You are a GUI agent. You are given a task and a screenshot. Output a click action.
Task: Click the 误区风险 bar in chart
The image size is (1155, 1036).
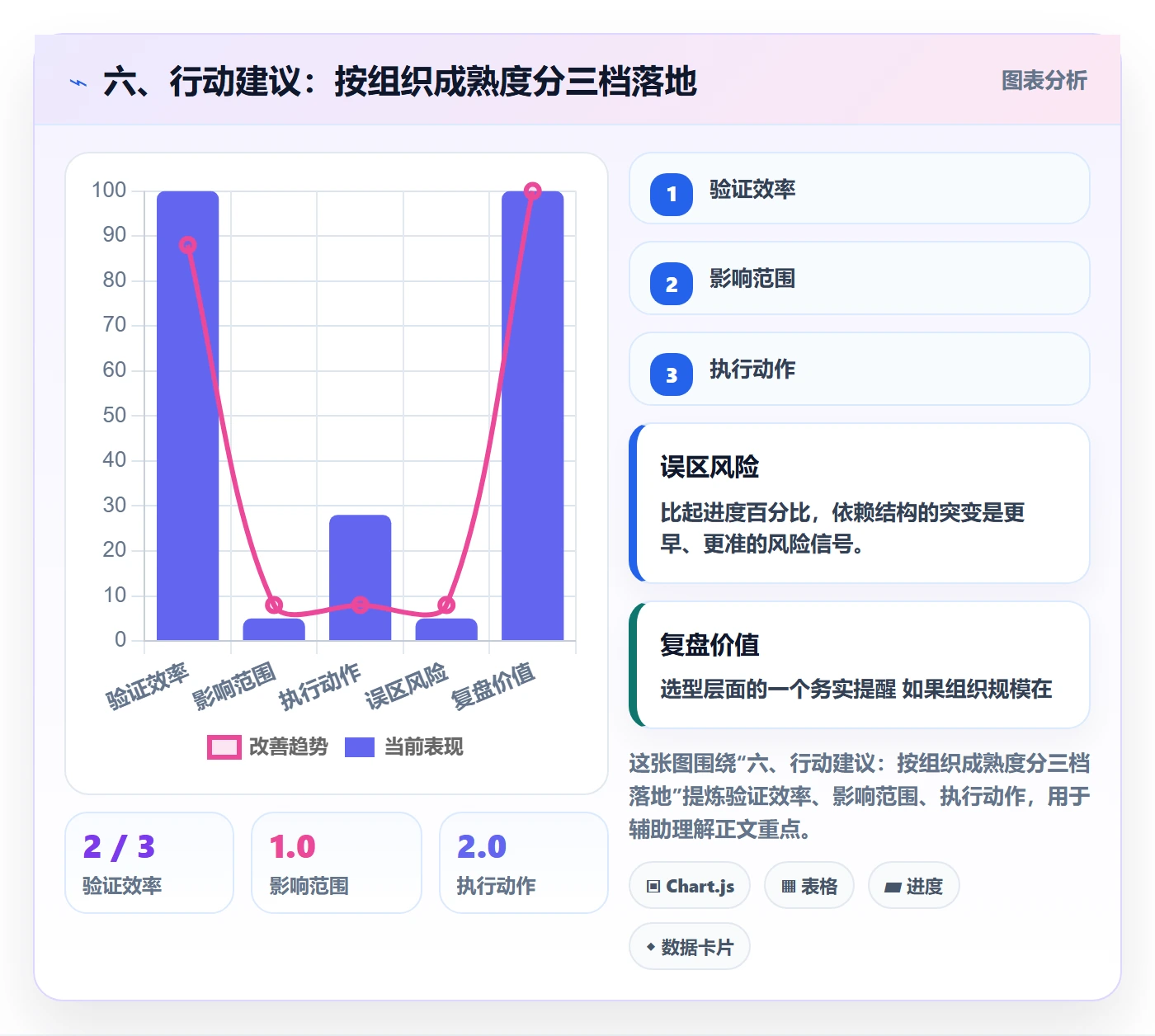(446, 629)
